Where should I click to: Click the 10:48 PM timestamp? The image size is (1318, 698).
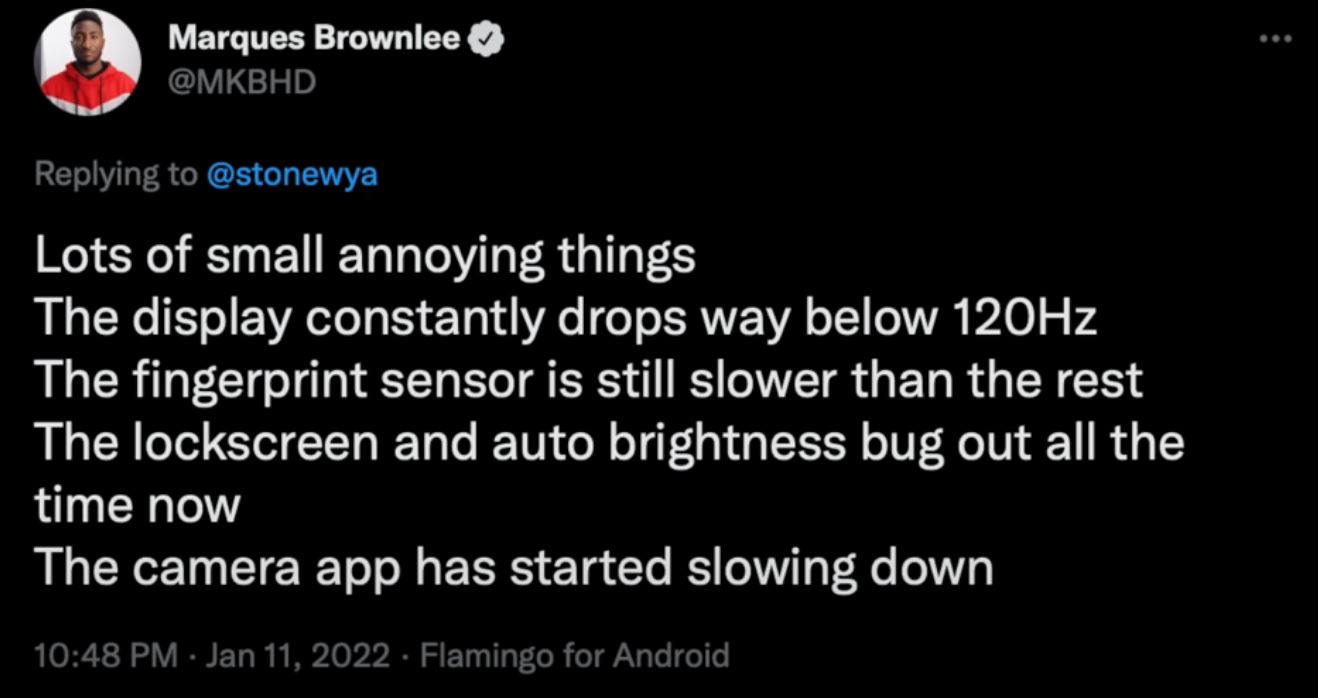(106, 656)
